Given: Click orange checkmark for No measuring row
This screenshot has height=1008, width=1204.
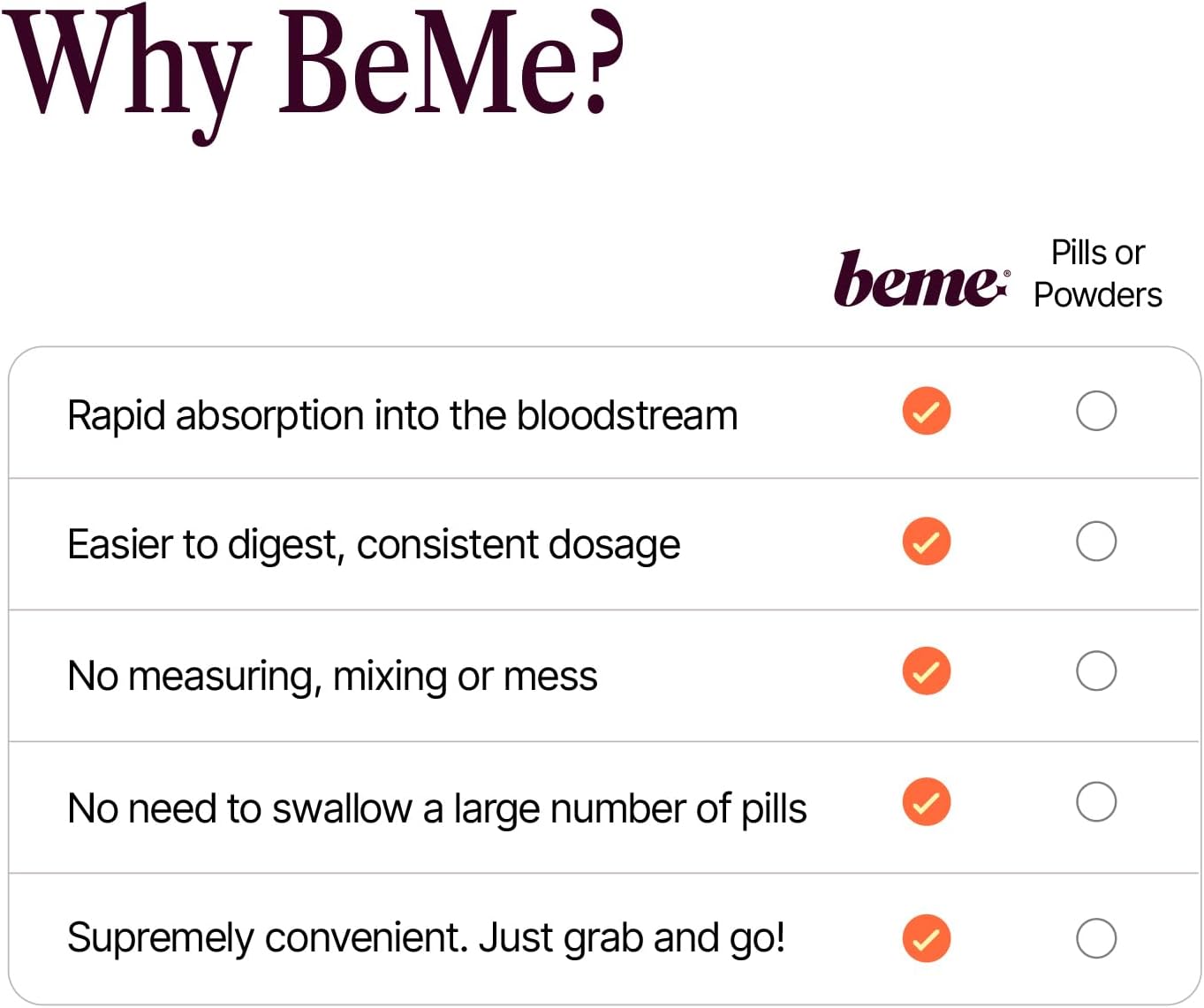Looking at the screenshot, I should (926, 671).
